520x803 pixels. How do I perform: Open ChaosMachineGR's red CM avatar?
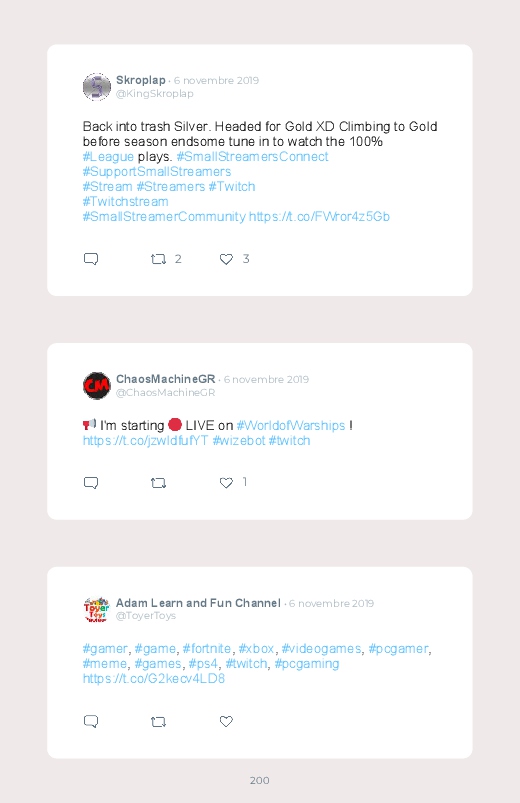click(97, 386)
